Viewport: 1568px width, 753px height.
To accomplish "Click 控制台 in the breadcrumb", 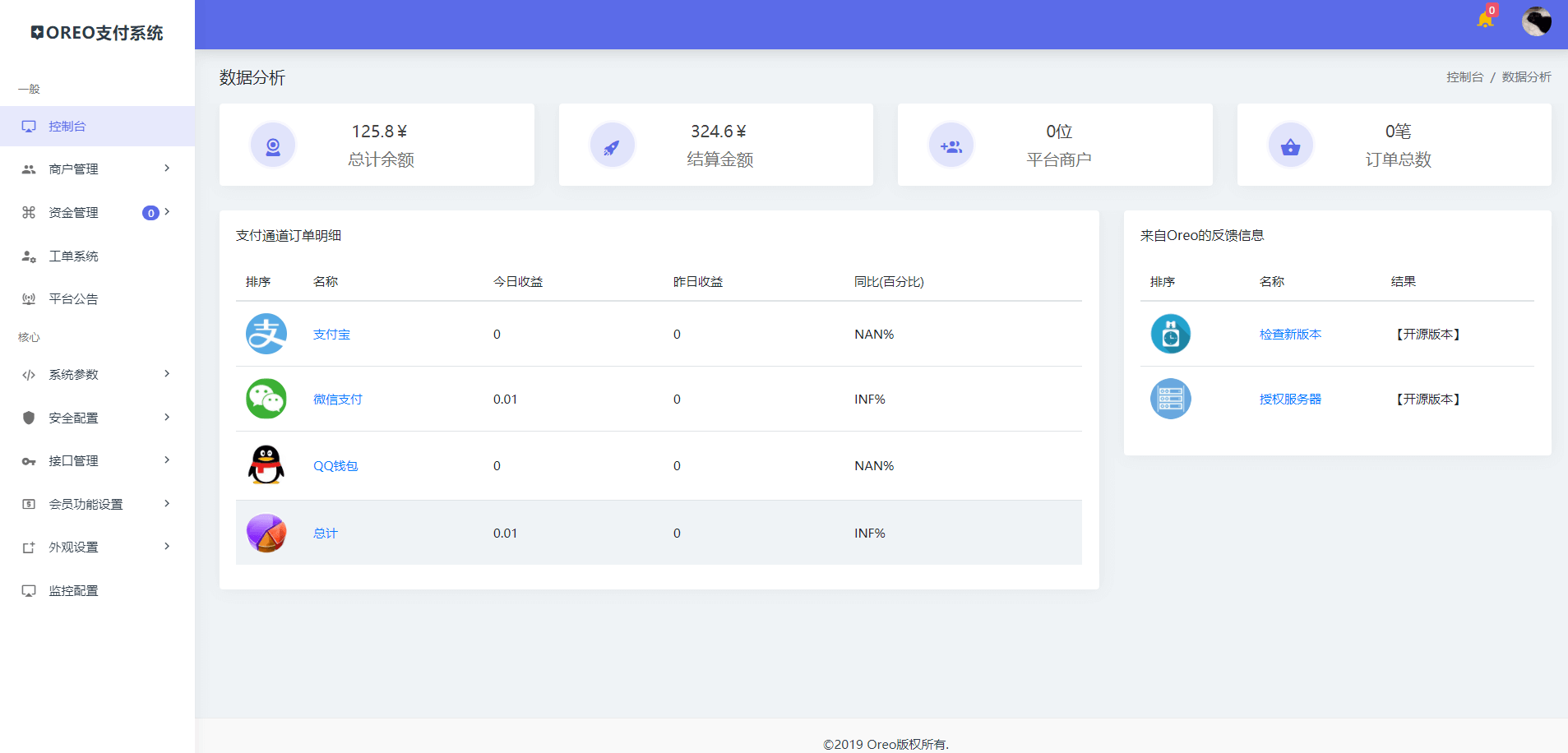I will click(1464, 77).
